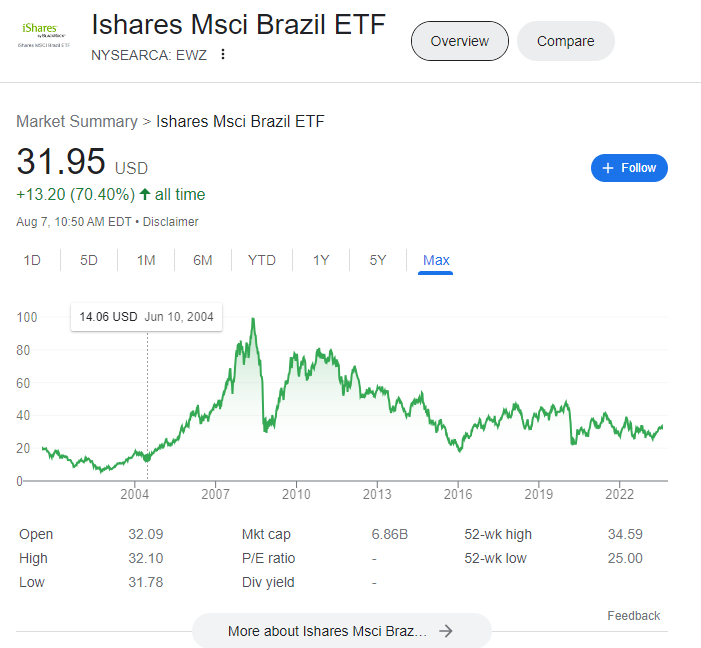This screenshot has height=648, width=701.
Task: Show year-to-date YTD chart
Action: (x=262, y=260)
